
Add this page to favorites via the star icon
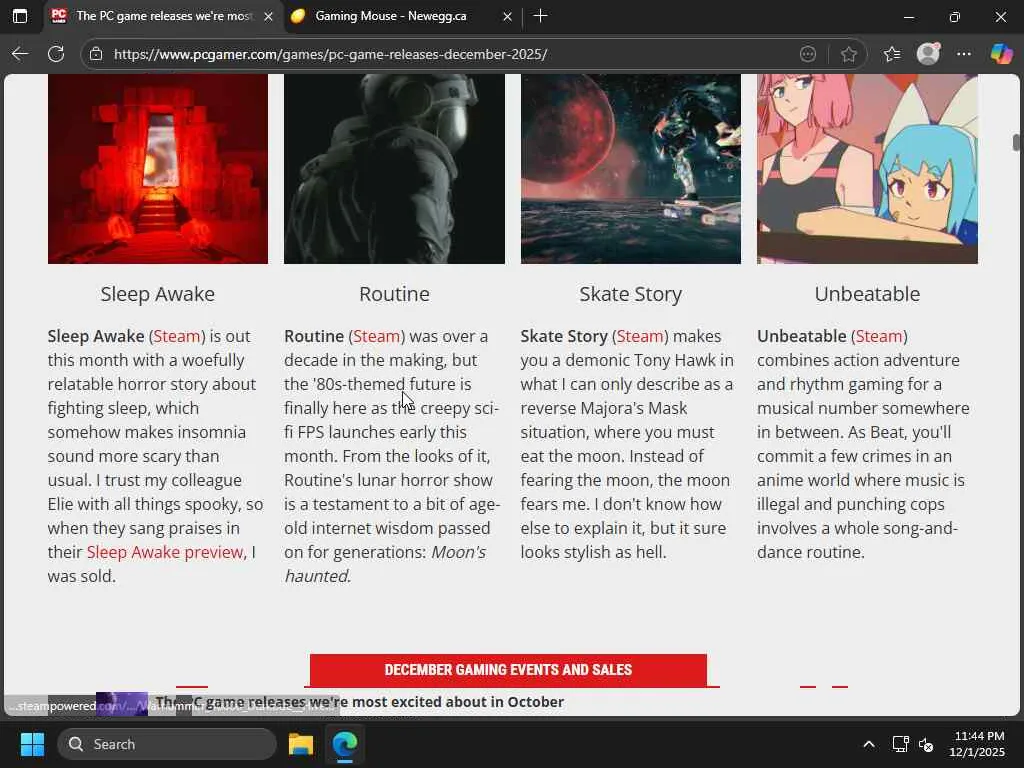pos(848,54)
